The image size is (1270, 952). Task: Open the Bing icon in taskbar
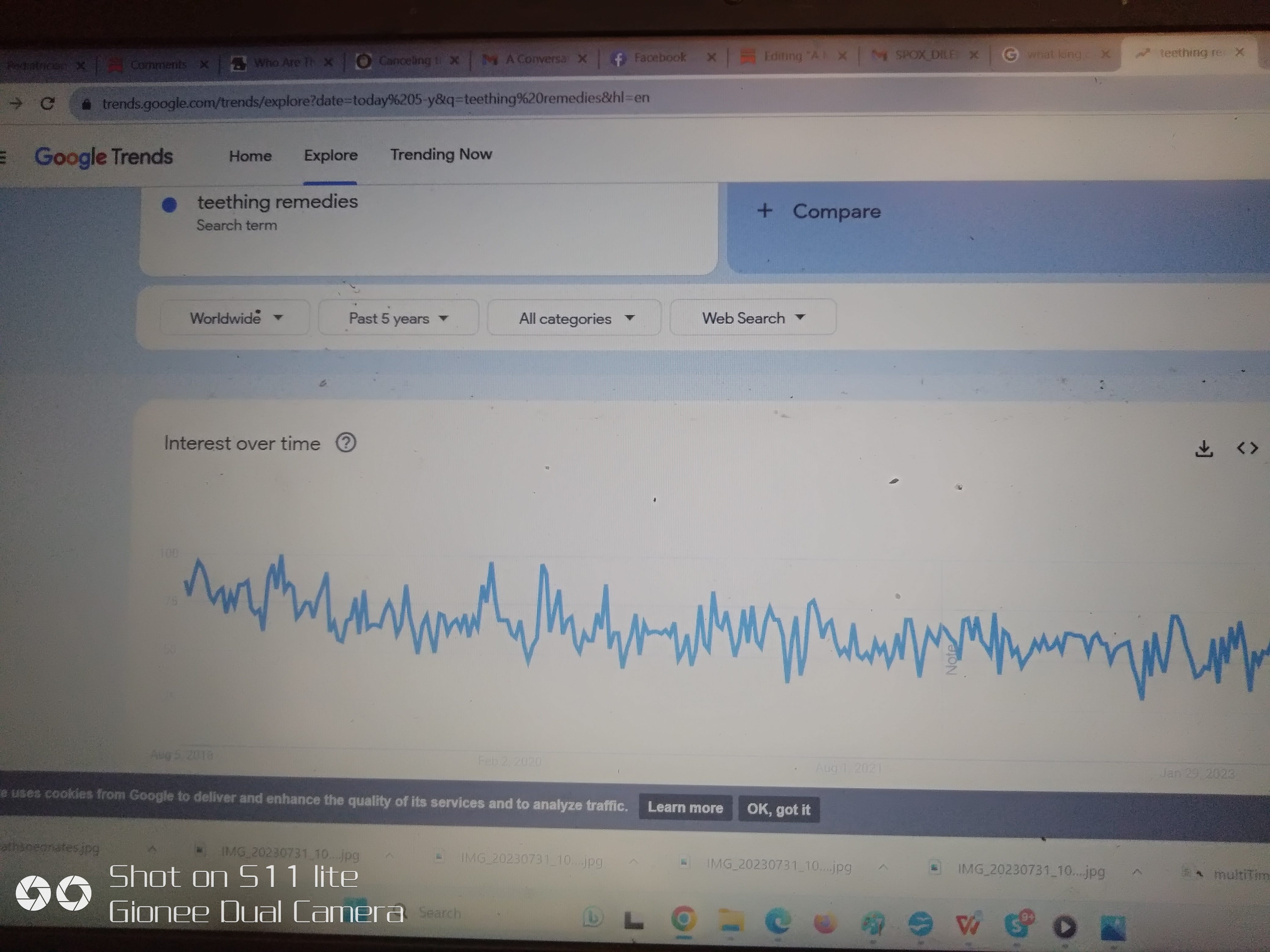coord(593,918)
